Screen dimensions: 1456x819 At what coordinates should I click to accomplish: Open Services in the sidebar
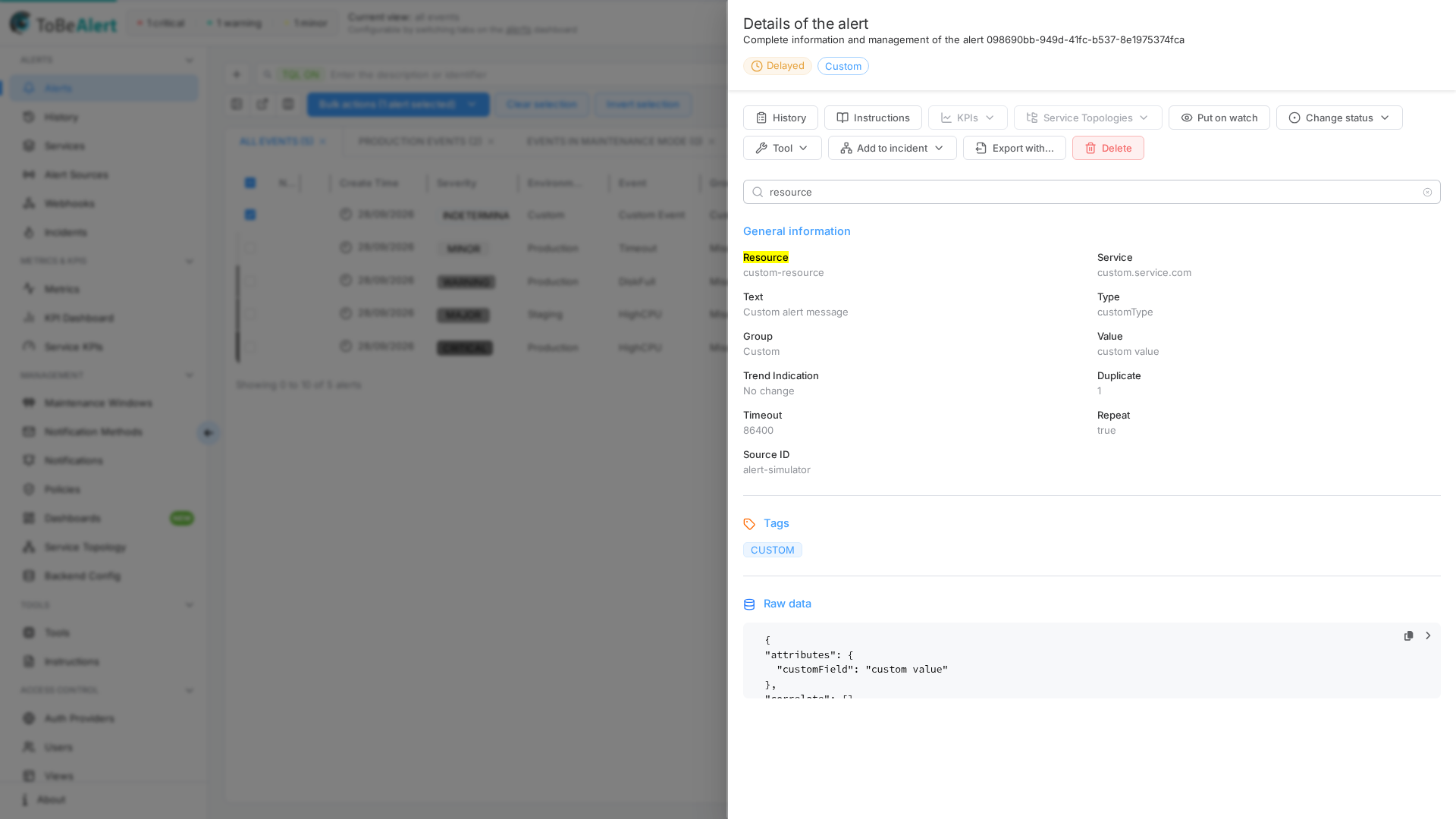104,146
